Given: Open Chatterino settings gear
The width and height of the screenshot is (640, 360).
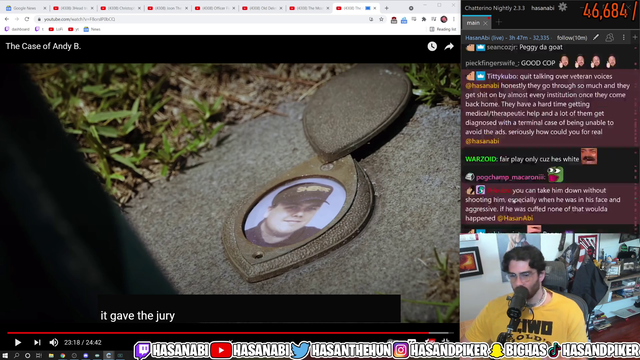Looking at the screenshot, I should [x=562, y=7].
